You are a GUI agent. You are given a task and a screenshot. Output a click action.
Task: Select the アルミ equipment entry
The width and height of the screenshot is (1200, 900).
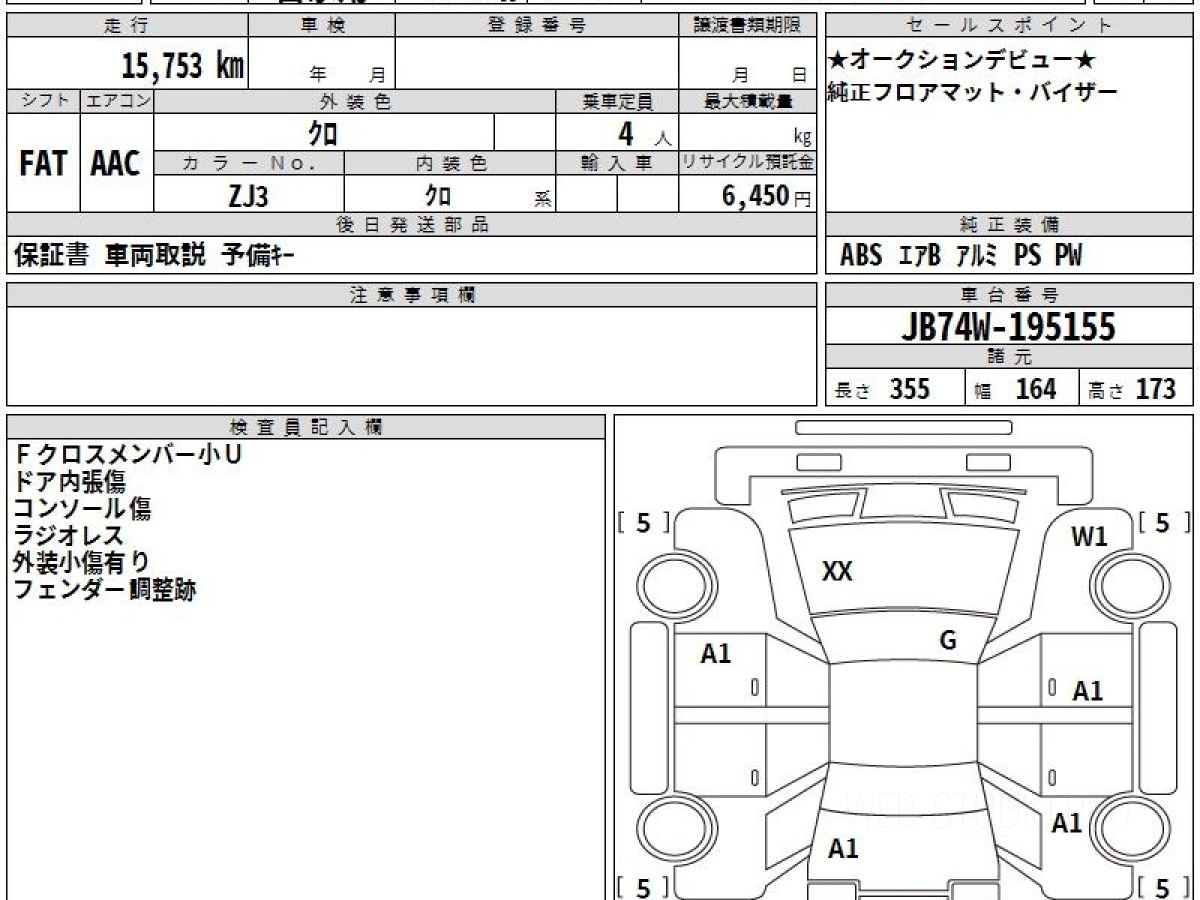point(976,256)
